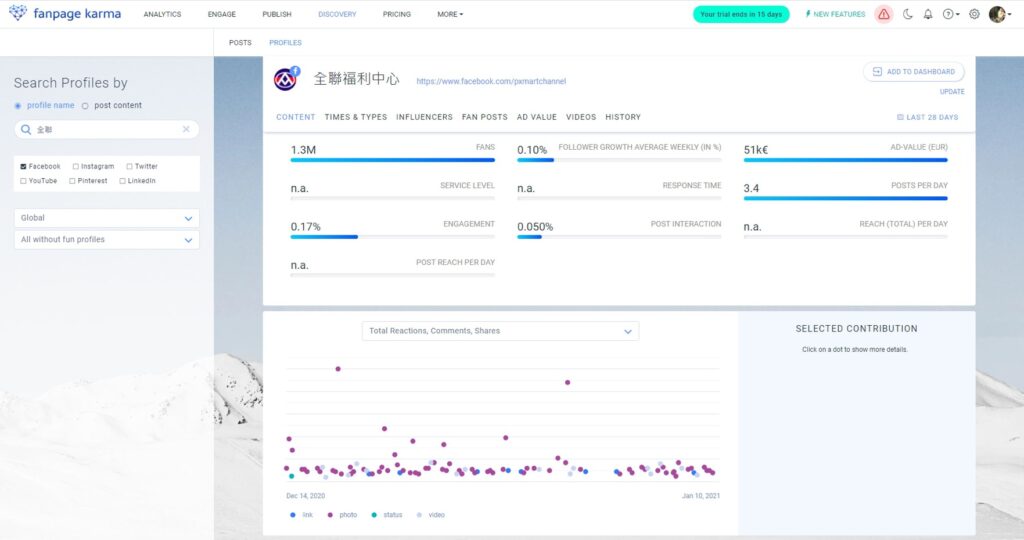The height and width of the screenshot is (540, 1024).
Task: Click the user avatar picture
Action: coord(997,14)
